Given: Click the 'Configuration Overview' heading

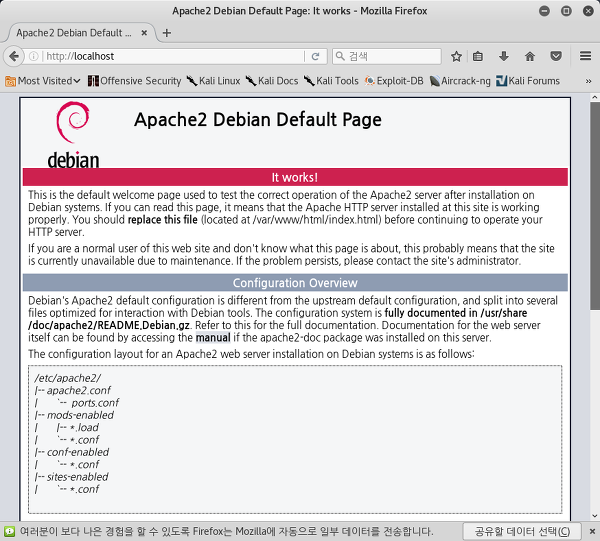Looking at the screenshot, I should click(295, 283).
